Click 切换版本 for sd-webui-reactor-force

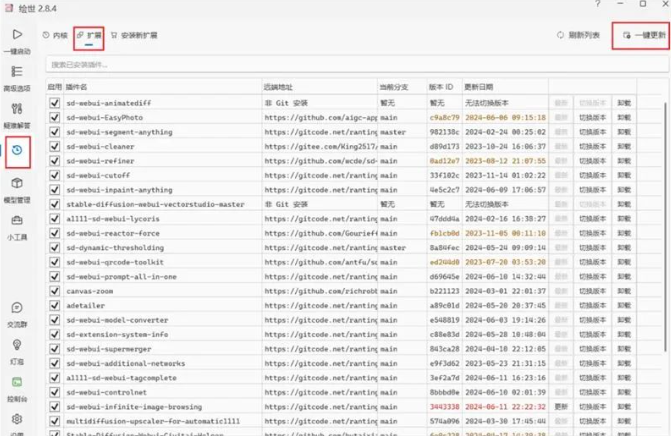coord(593,233)
